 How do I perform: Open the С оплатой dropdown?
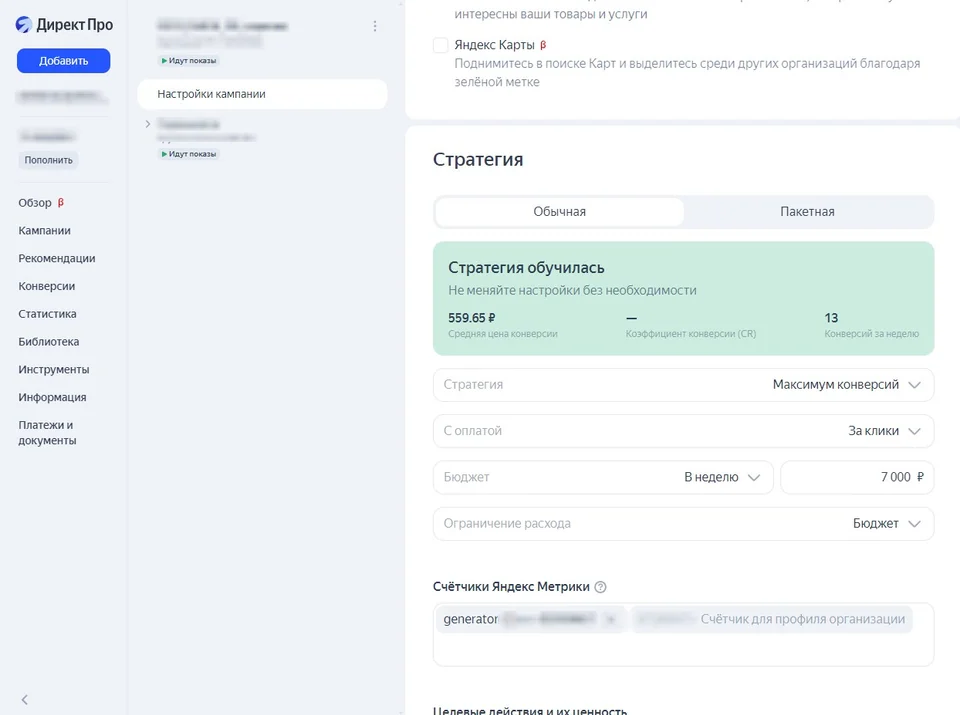(683, 431)
